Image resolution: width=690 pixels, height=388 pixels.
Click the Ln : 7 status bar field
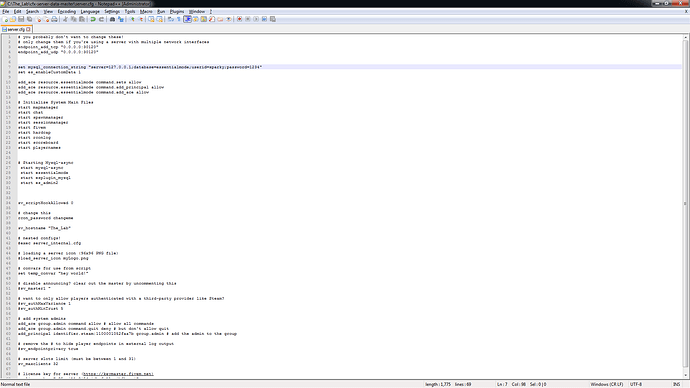502,384
